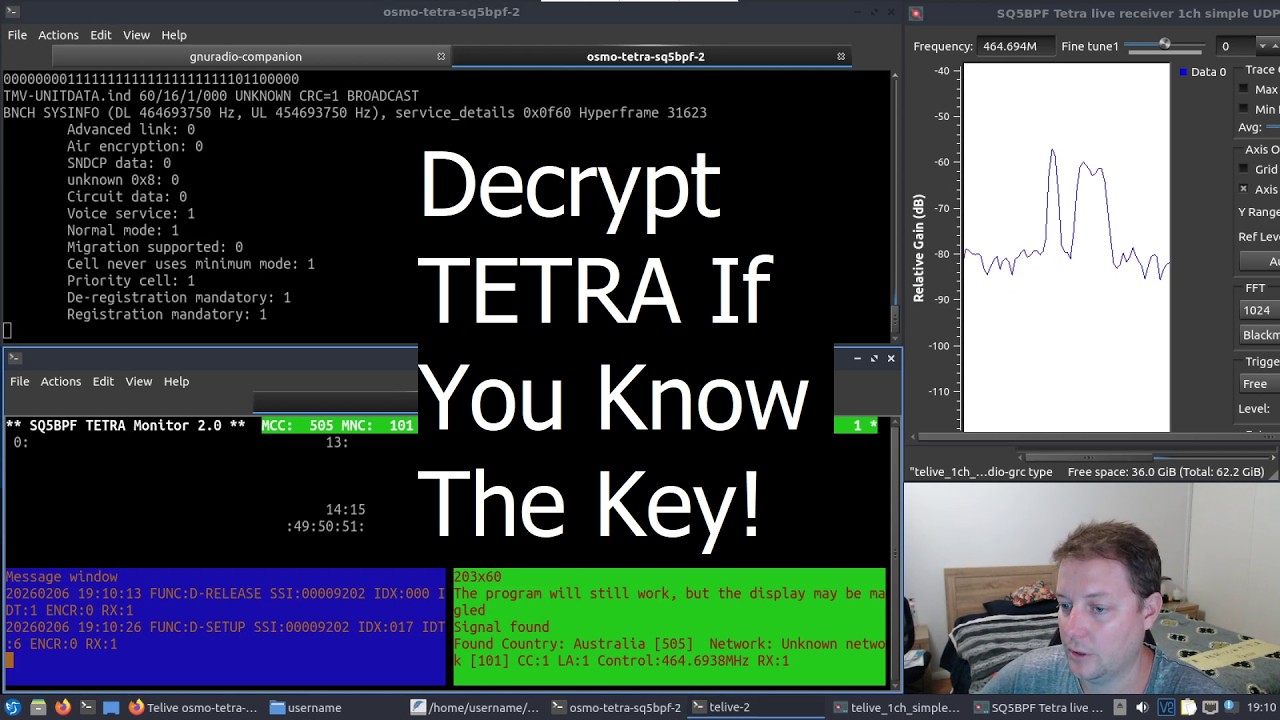Switch to telive_1ch_simple taskbar entry
The height and width of the screenshot is (720, 1280).
point(896,707)
